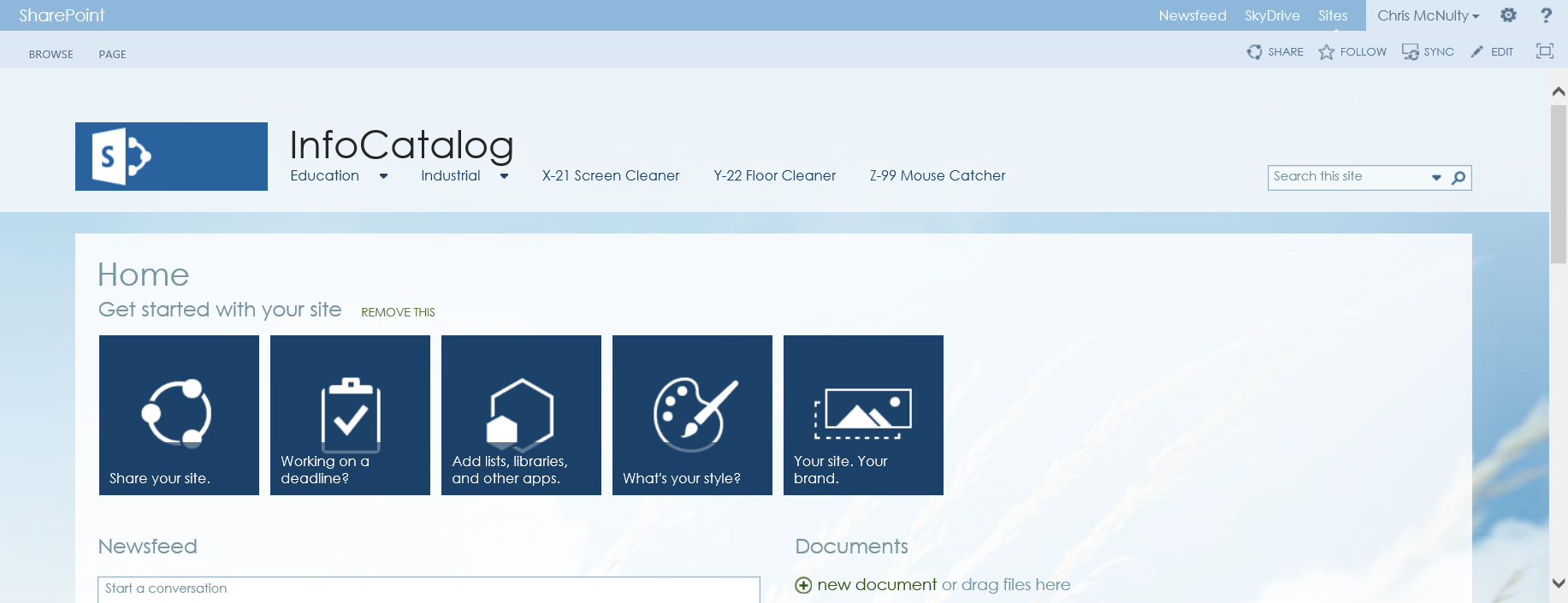Viewport: 1568px width, 603px height.
Task: Expand the Industrial navigation dropdown arrow
Action: pos(504,176)
